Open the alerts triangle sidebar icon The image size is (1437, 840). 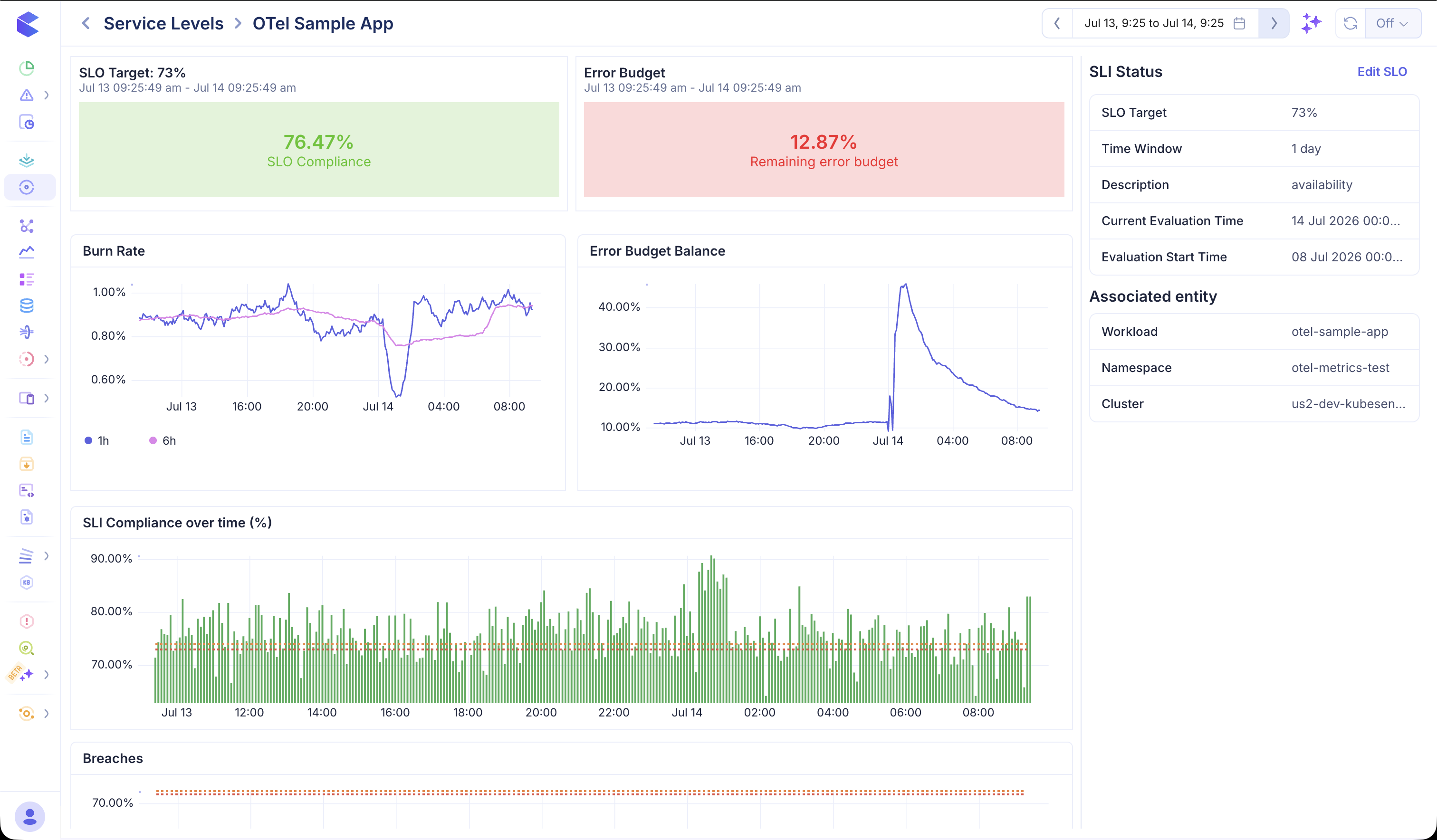point(27,95)
